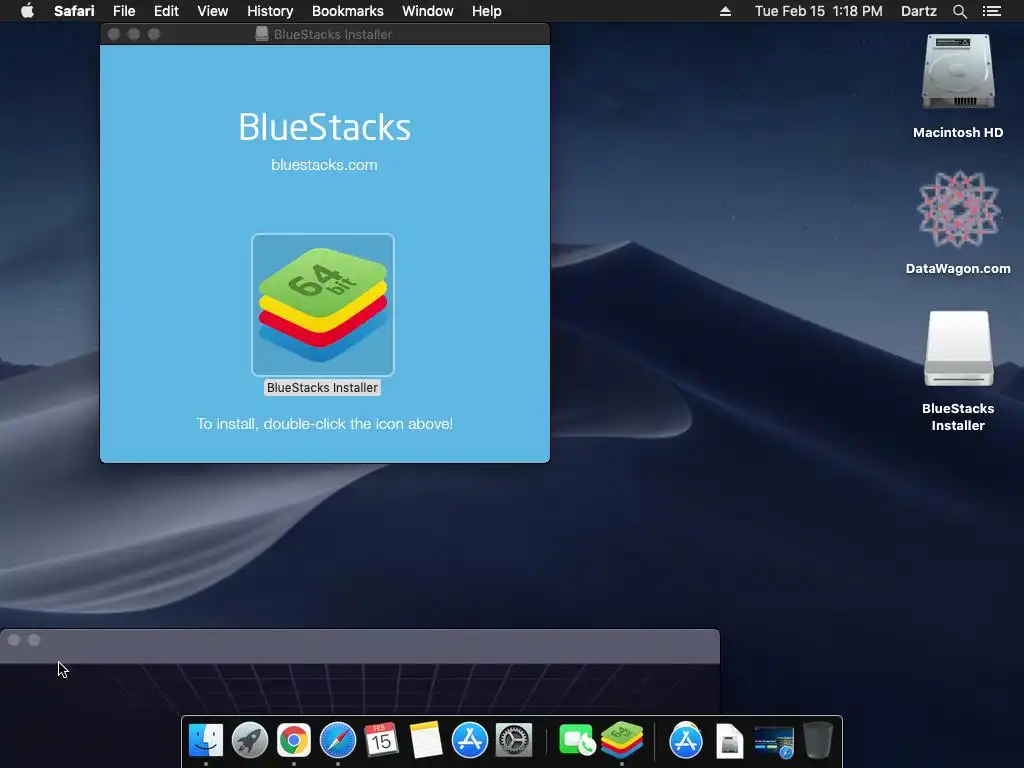
Task: Open the Edit menu
Action: (166, 11)
